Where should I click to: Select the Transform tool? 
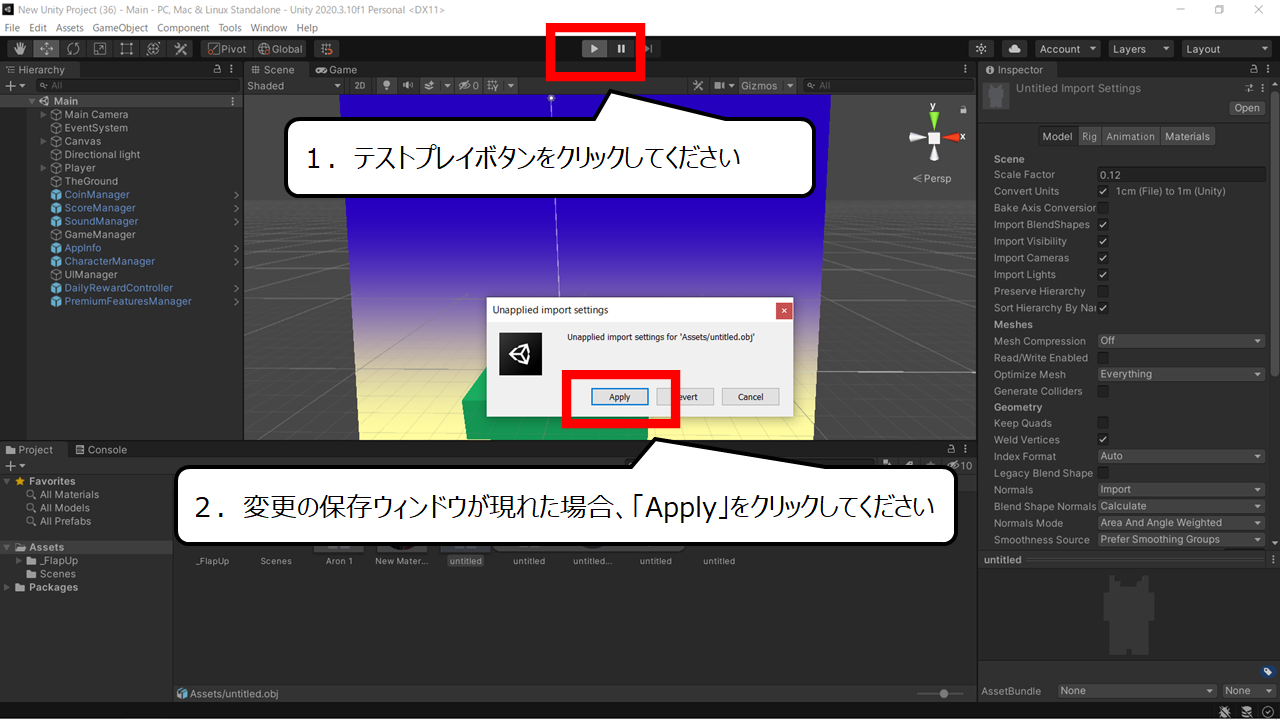154,49
